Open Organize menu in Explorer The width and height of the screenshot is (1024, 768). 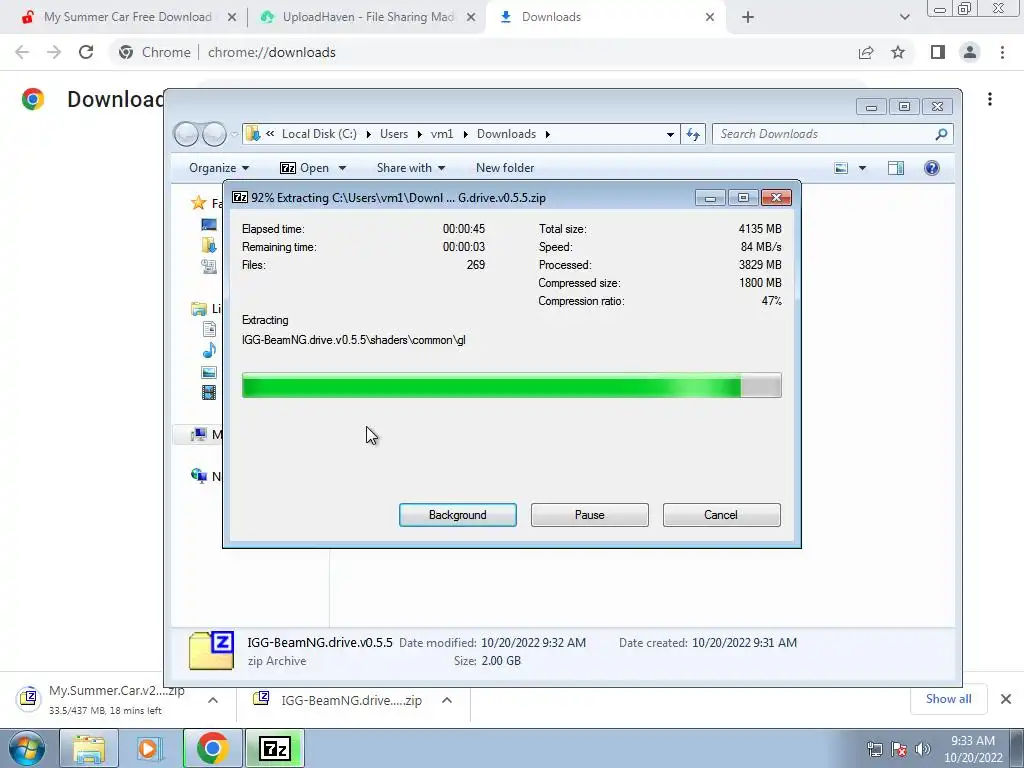(219, 168)
